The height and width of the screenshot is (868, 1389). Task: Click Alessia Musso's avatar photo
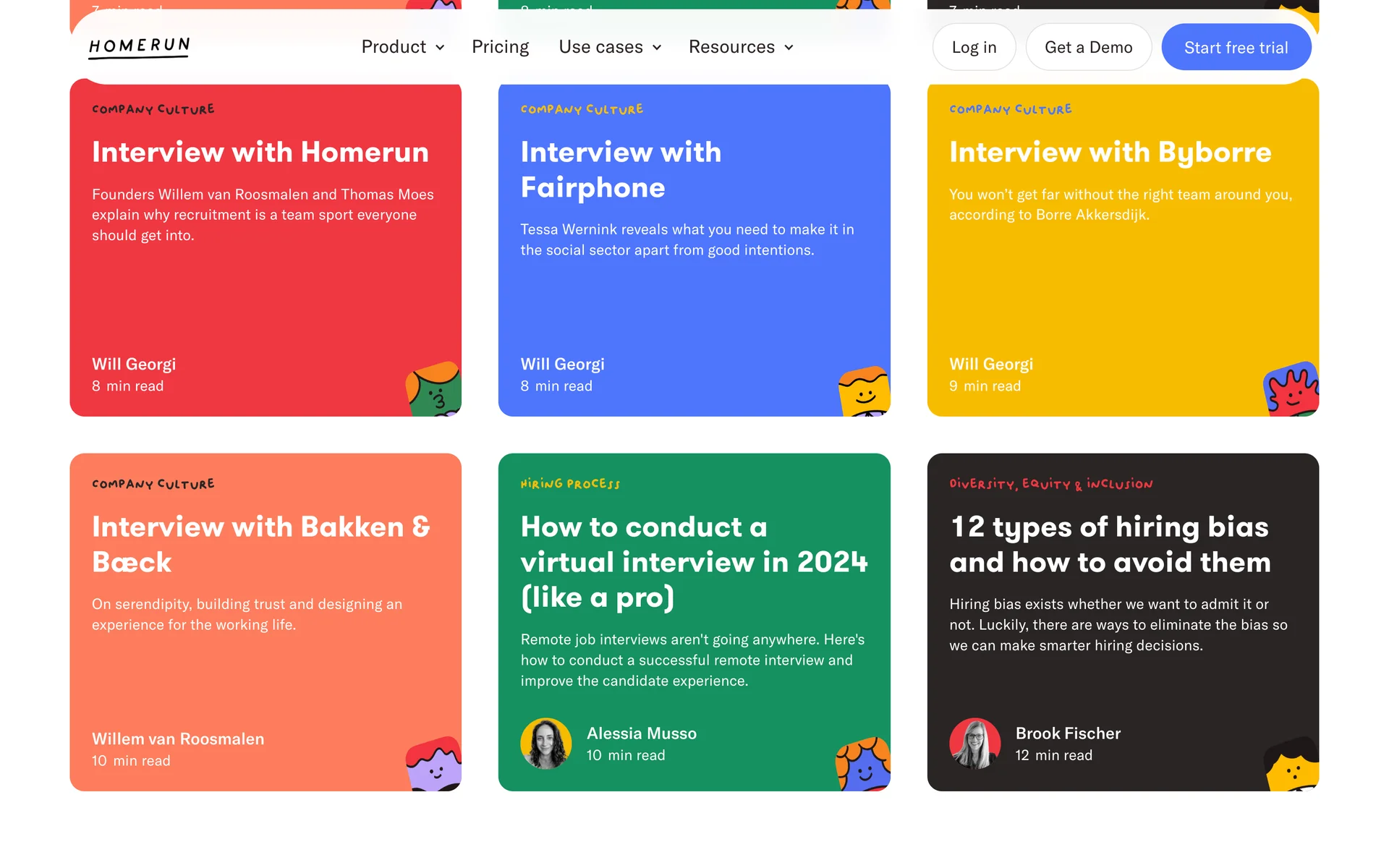point(546,744)
